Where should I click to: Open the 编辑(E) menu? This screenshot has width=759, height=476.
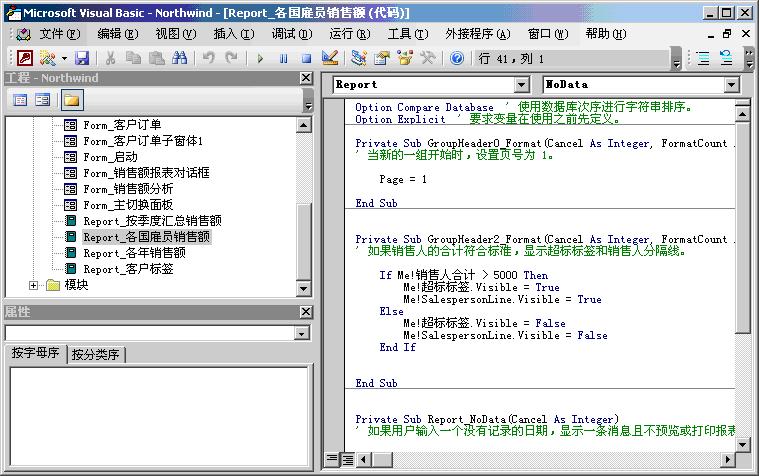click(x=118, y=34)
